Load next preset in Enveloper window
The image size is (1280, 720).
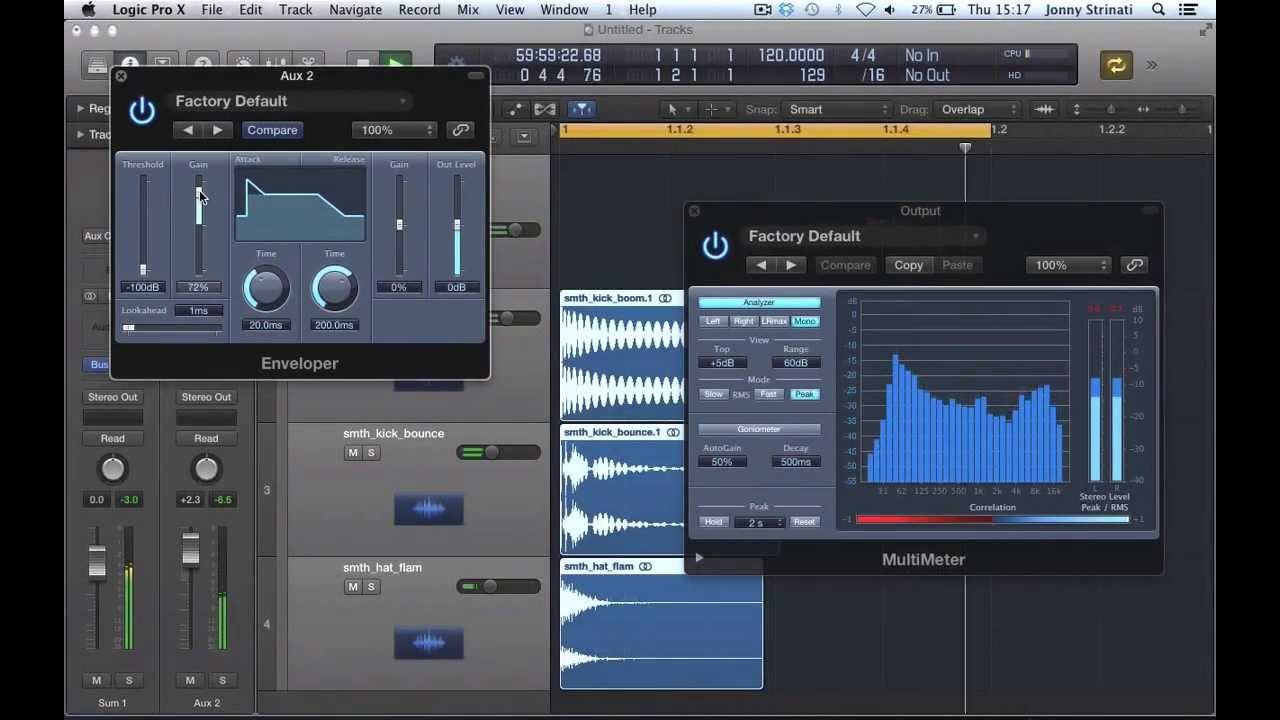(x=217, y=130)
